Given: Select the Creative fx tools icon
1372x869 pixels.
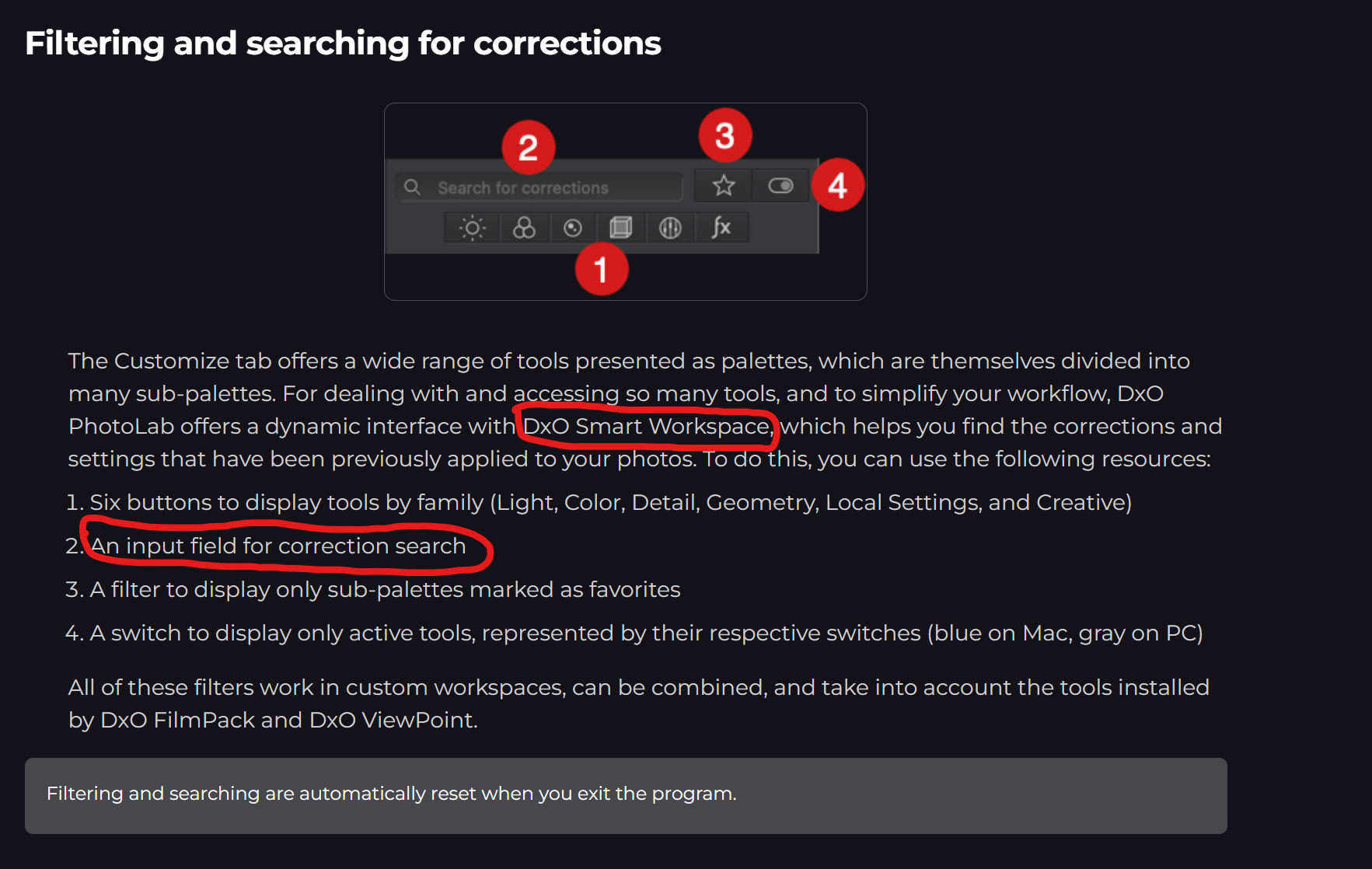Looking at the screenshot, I should pyautogui.click(x=721, y=228).
